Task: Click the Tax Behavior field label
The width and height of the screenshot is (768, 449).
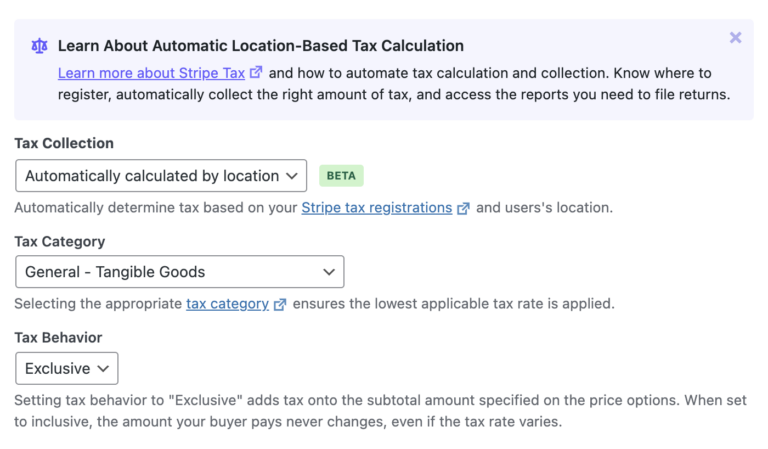Action: click(x=58, y=337)
